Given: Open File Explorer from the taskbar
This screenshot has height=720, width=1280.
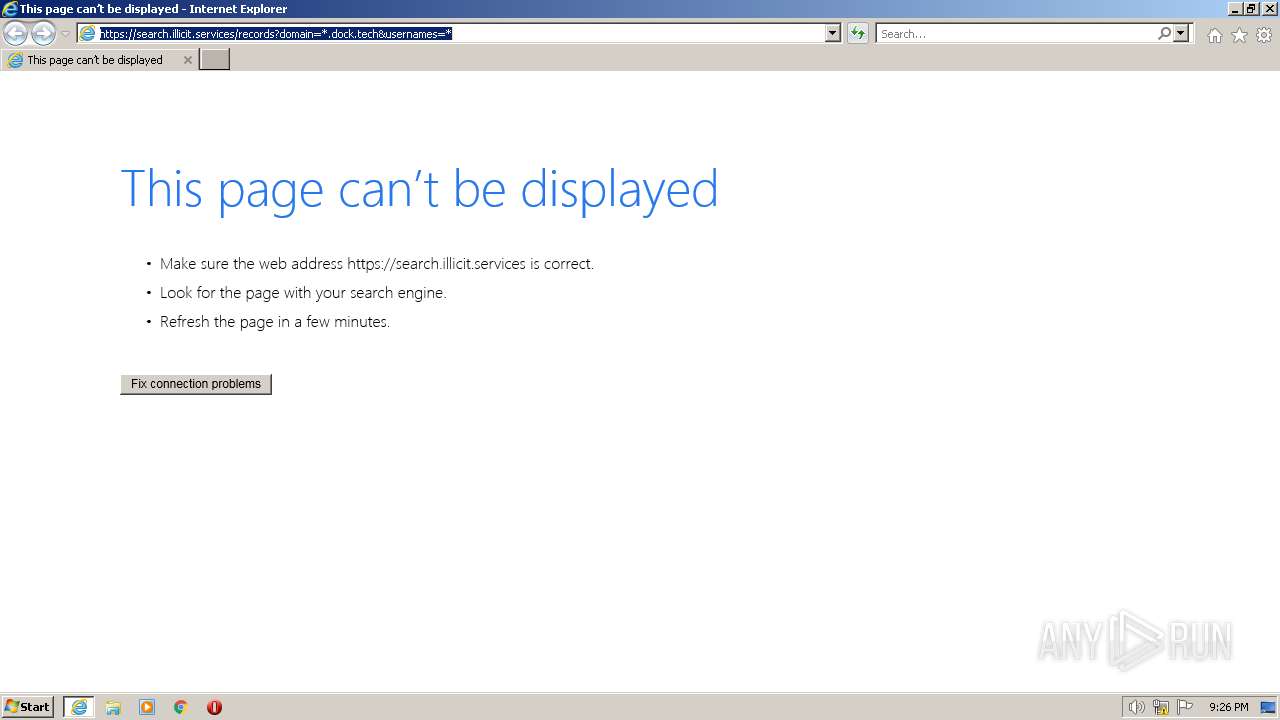Looking at the screenshot, I should [113, 707].
